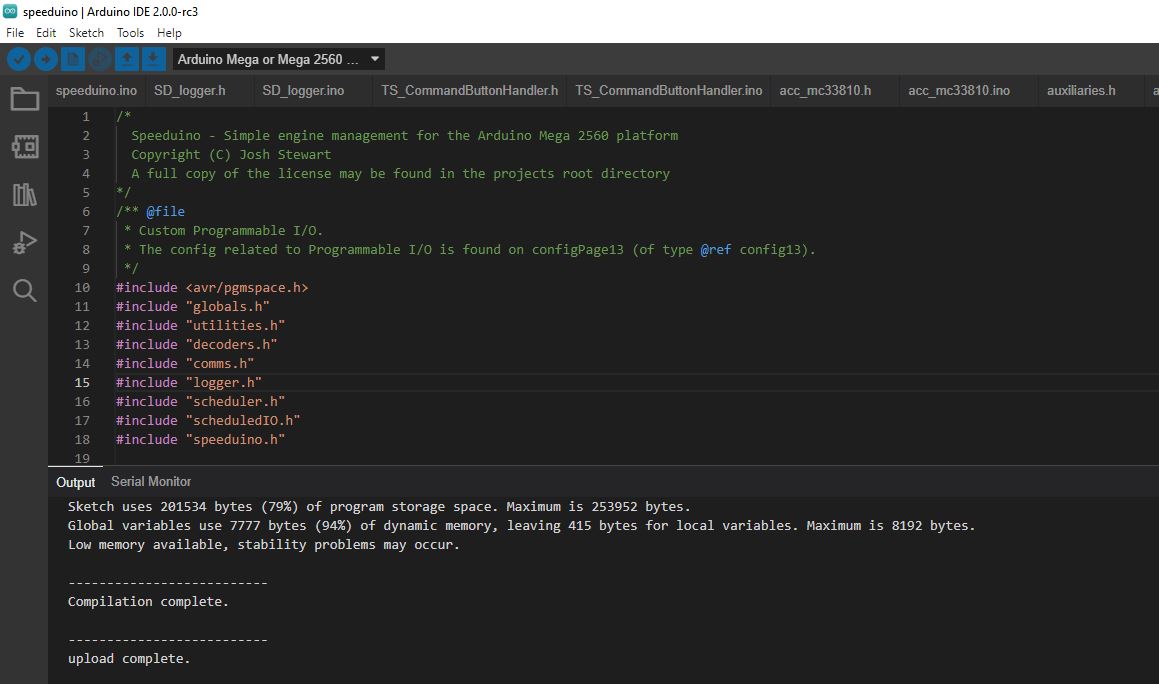Click the 'A full copy of the license' comment line

(401, 174)
